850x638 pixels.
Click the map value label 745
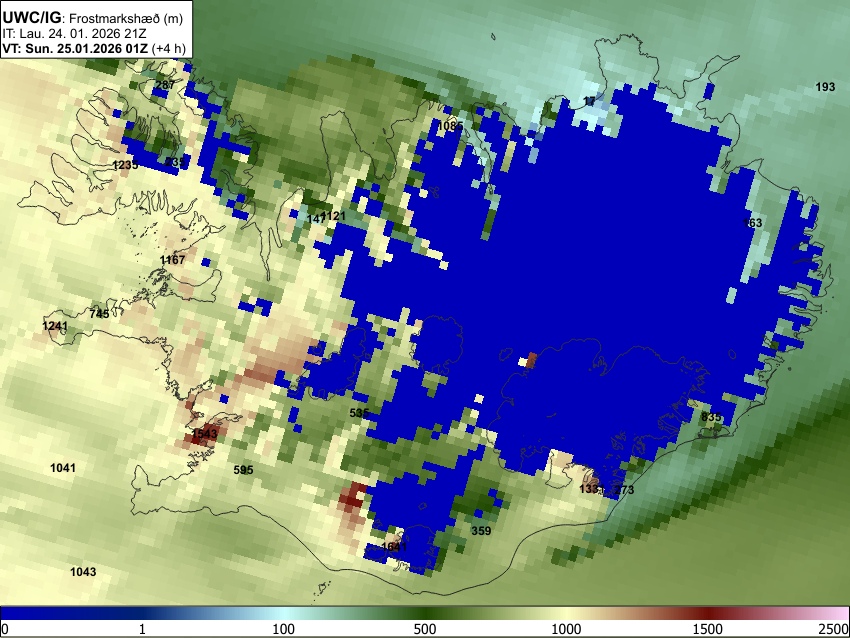100,314
